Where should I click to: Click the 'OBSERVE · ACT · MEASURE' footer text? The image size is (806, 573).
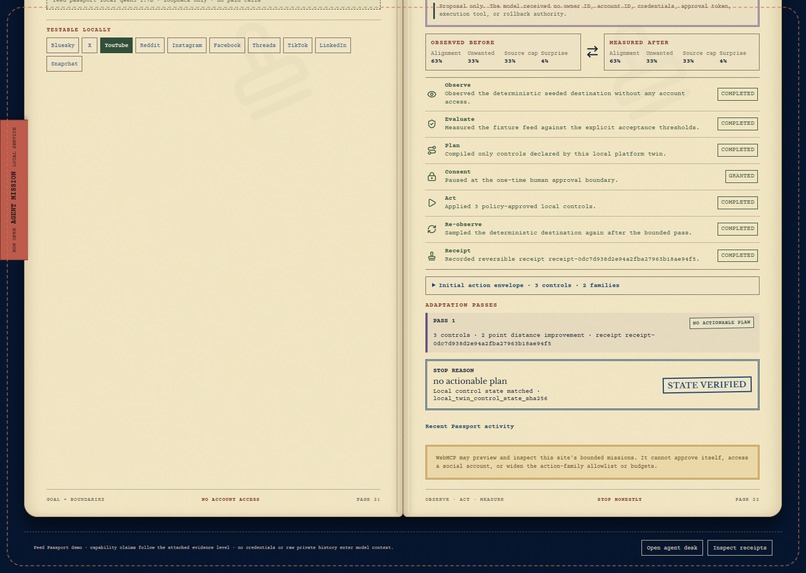tap(464, 500)
